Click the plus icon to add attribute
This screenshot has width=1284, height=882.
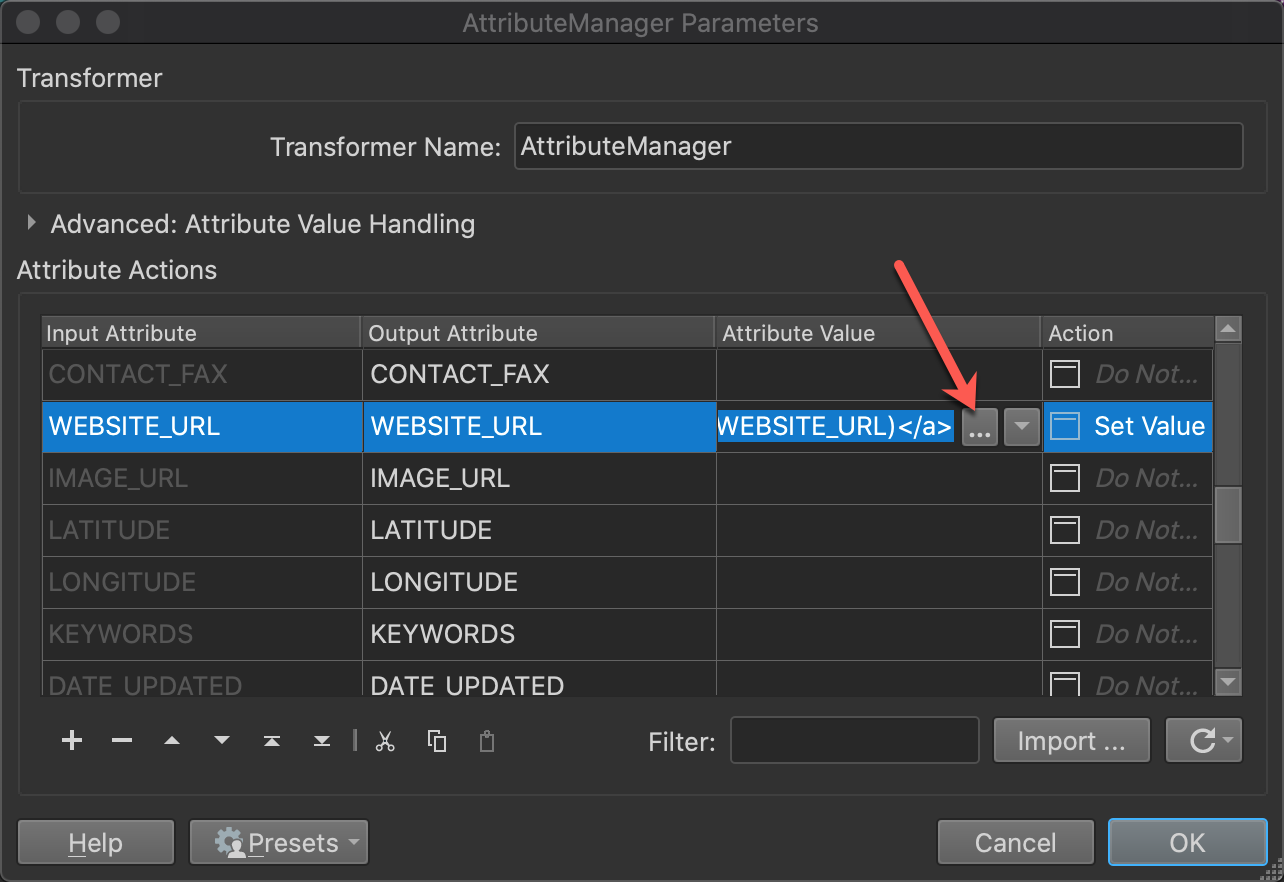click(x=72, y=741)
